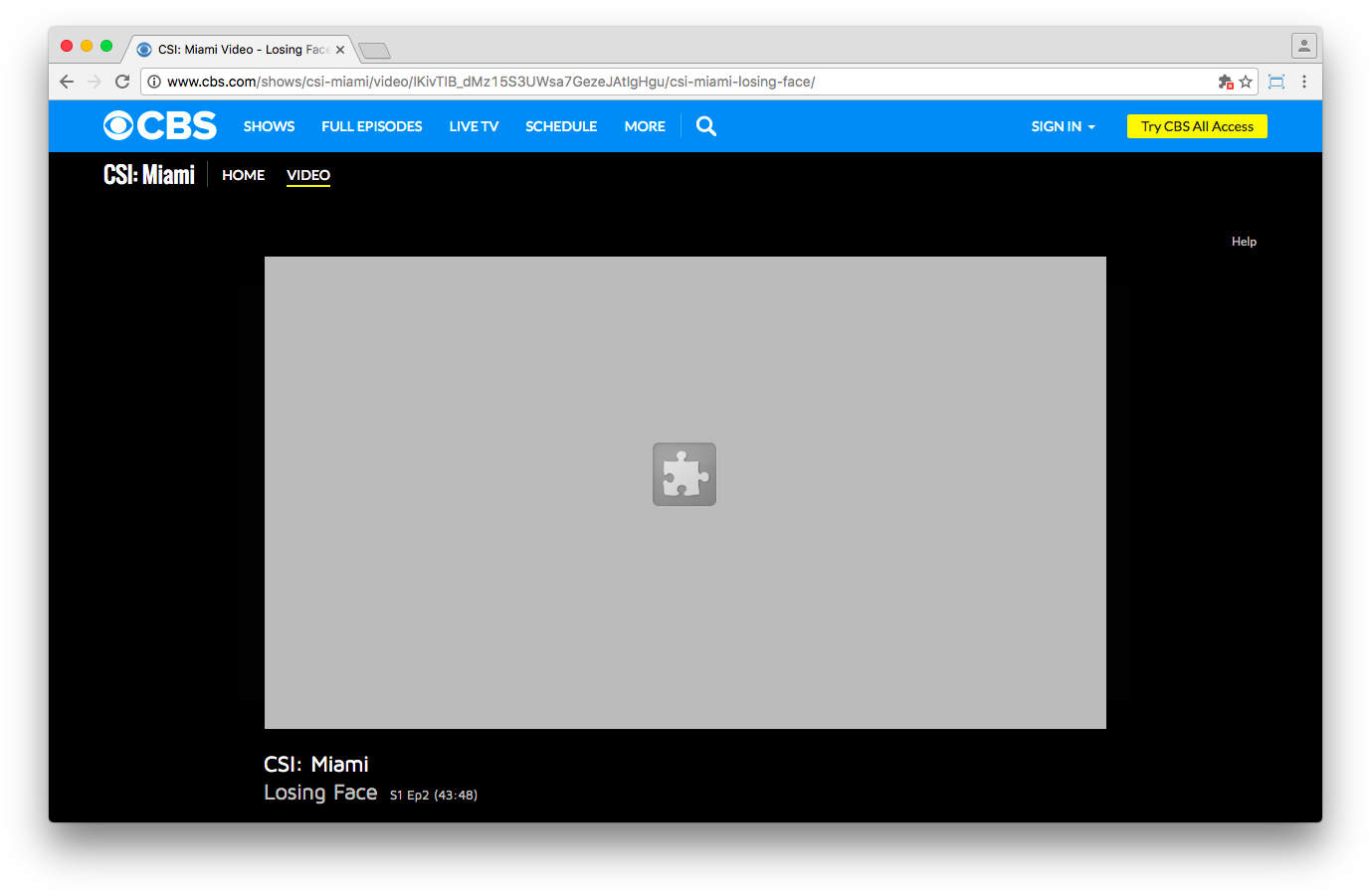The width and height of the screenshot is (1370, 896).
Task: Go back with the browser back arrow
Action: [x=67, y=82]
